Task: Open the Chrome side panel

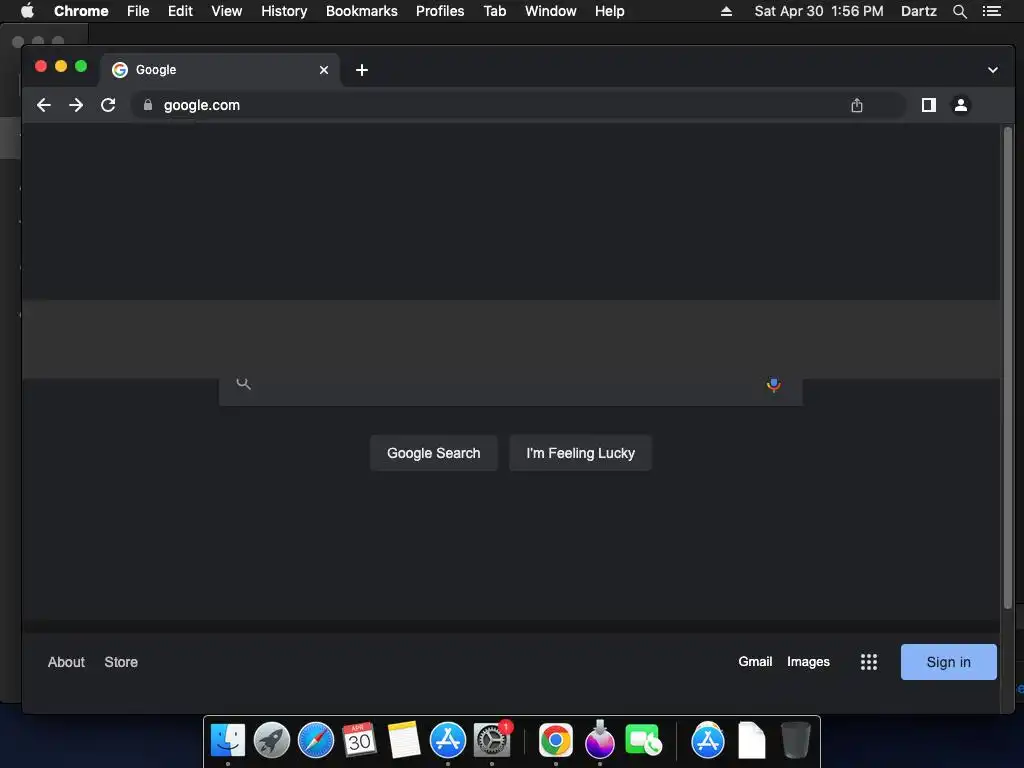Action: pyautogui.click(x=928, y=105)
